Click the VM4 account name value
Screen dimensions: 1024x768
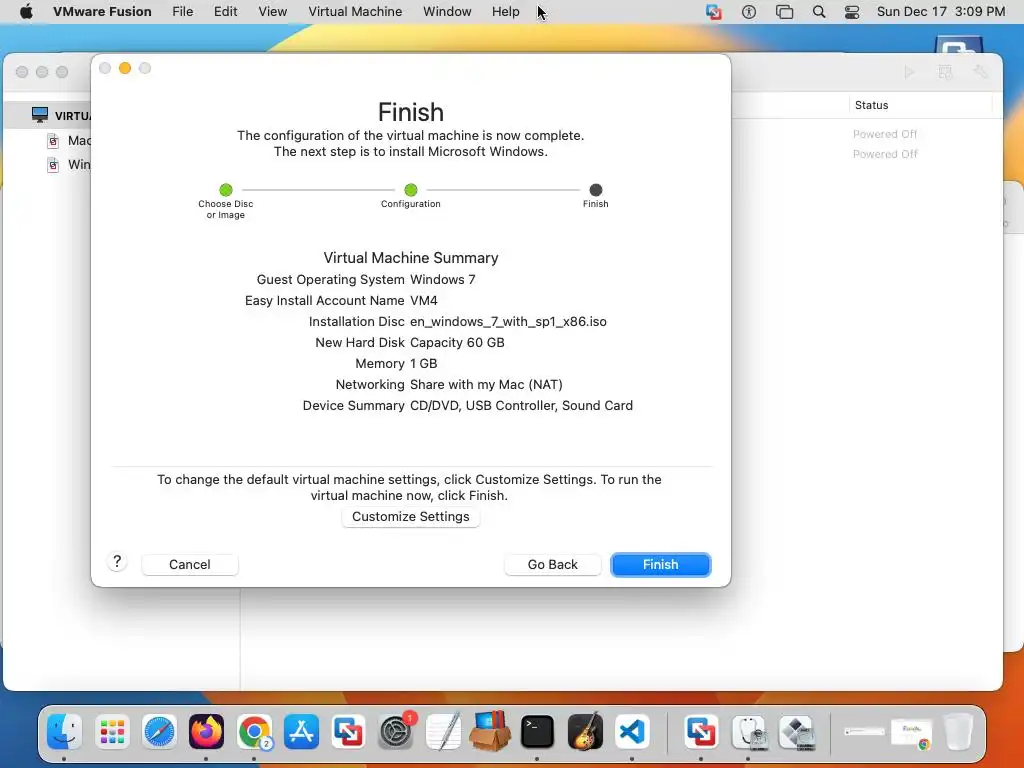pyautogui.click(x=424, y=300)
